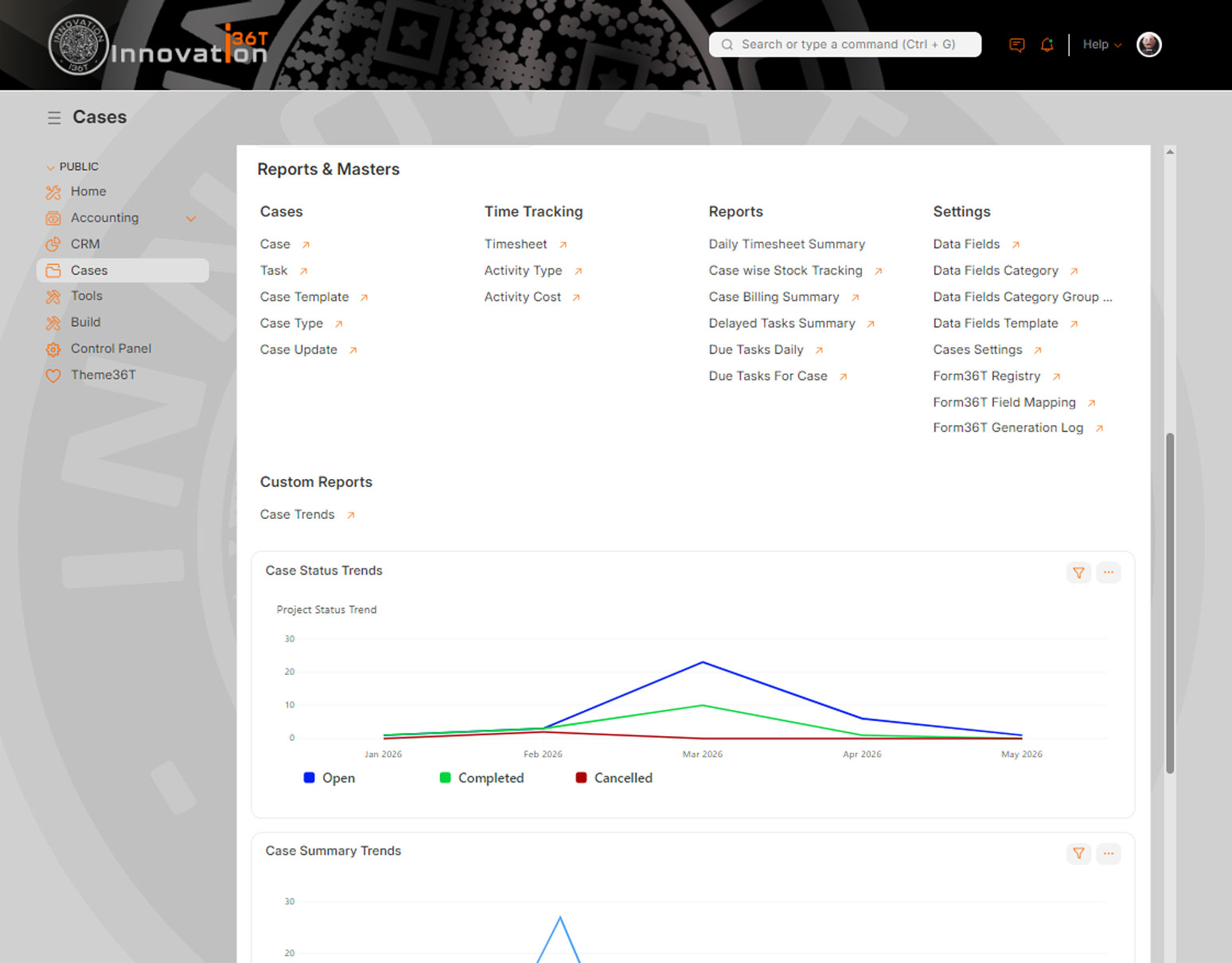Image resolution: width=1232 pixels, height=963 pixels.
Task: Open filter on Case Summary Trends chart
Action: pos(1078,853)
